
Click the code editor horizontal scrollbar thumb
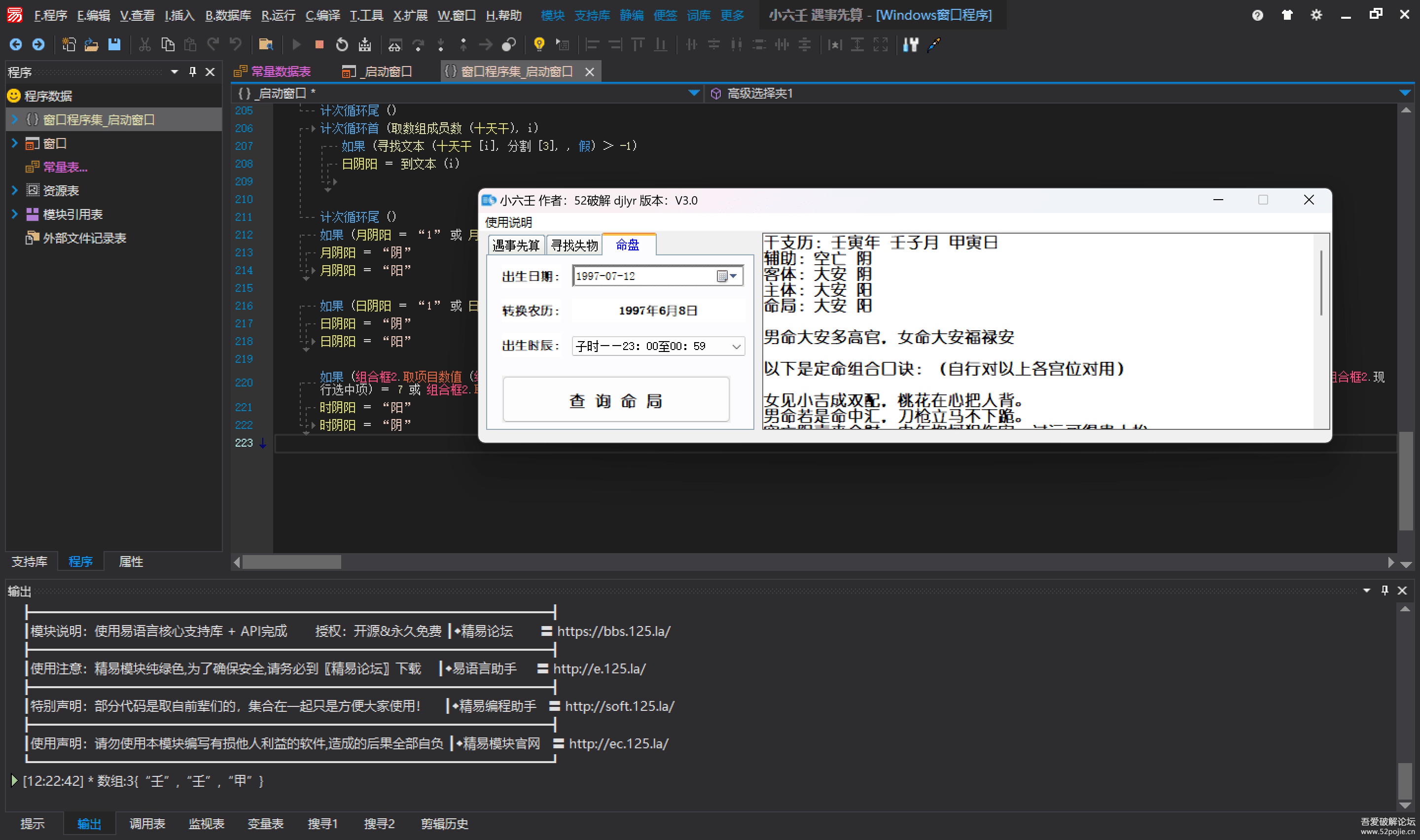291,562
